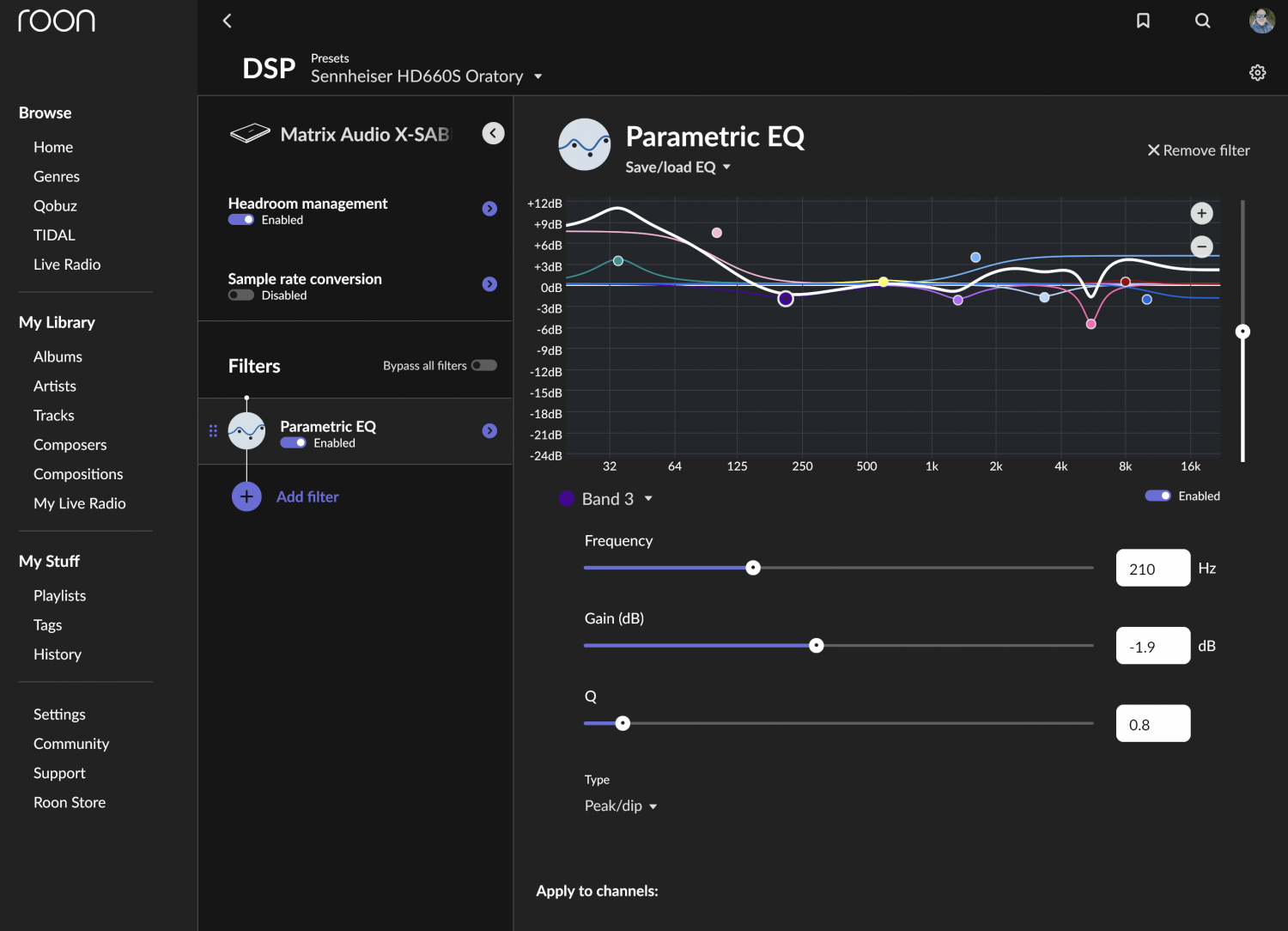The height and width of the screenshot is (931, 1288).
Task: Open Headroom management arrow
Action: (x=489, y=209)
